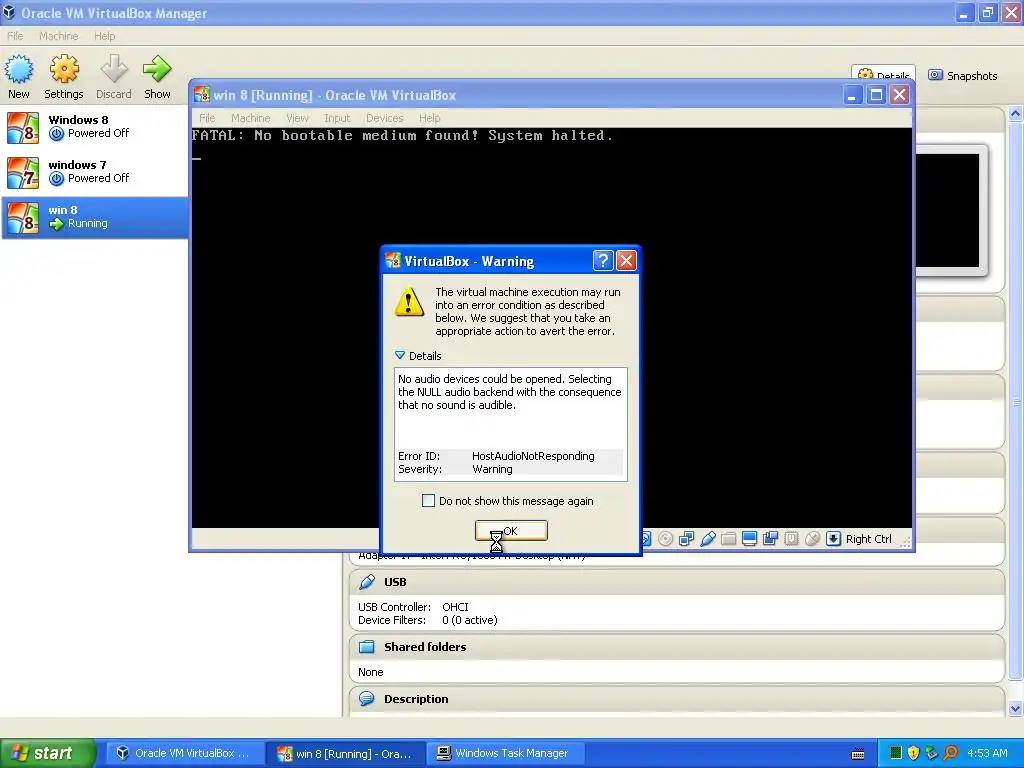
Task: Collapse the Details section in warning dialog
Action: 400,355
